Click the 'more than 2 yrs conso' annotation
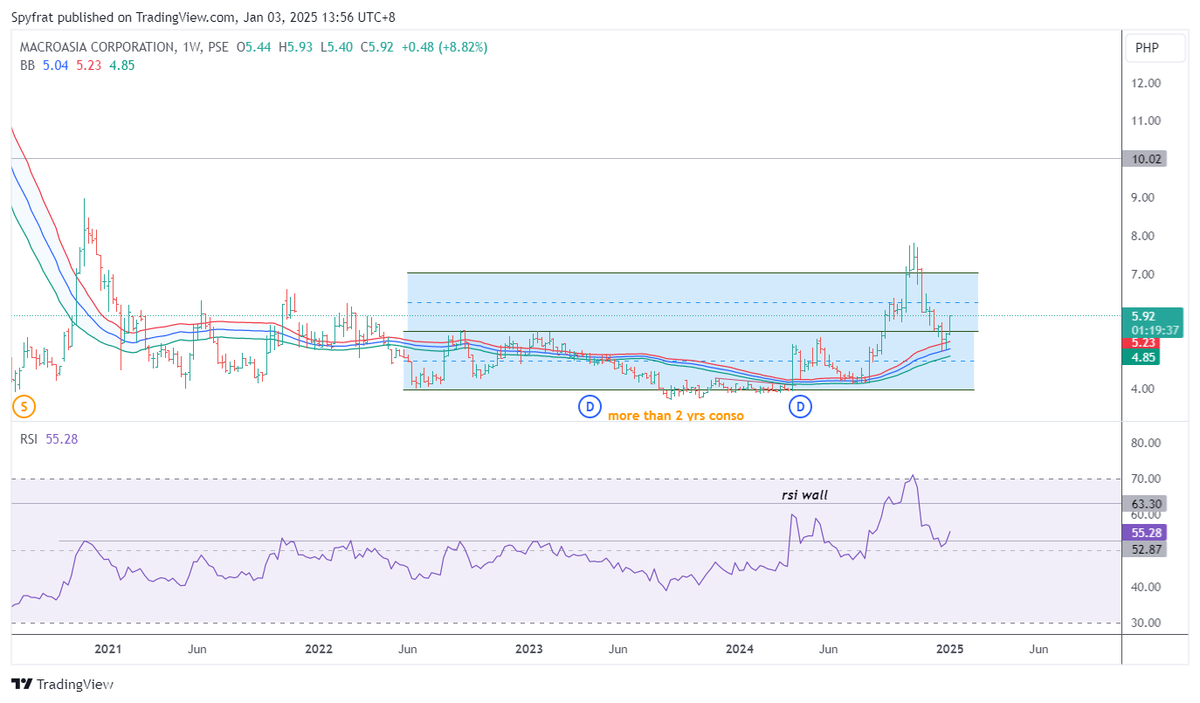Screen dimensions: 1200x703 [x=676, y=415]
